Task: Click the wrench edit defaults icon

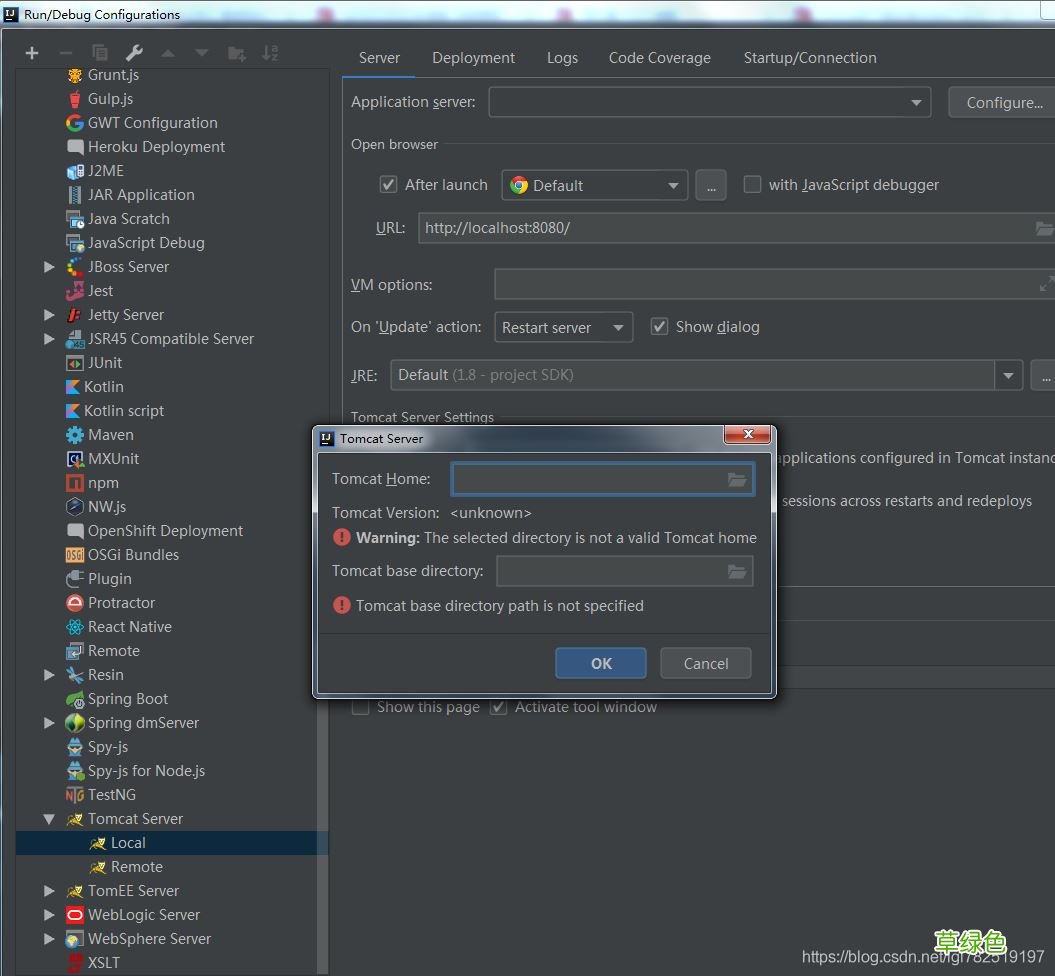Action: pos(134,53)
